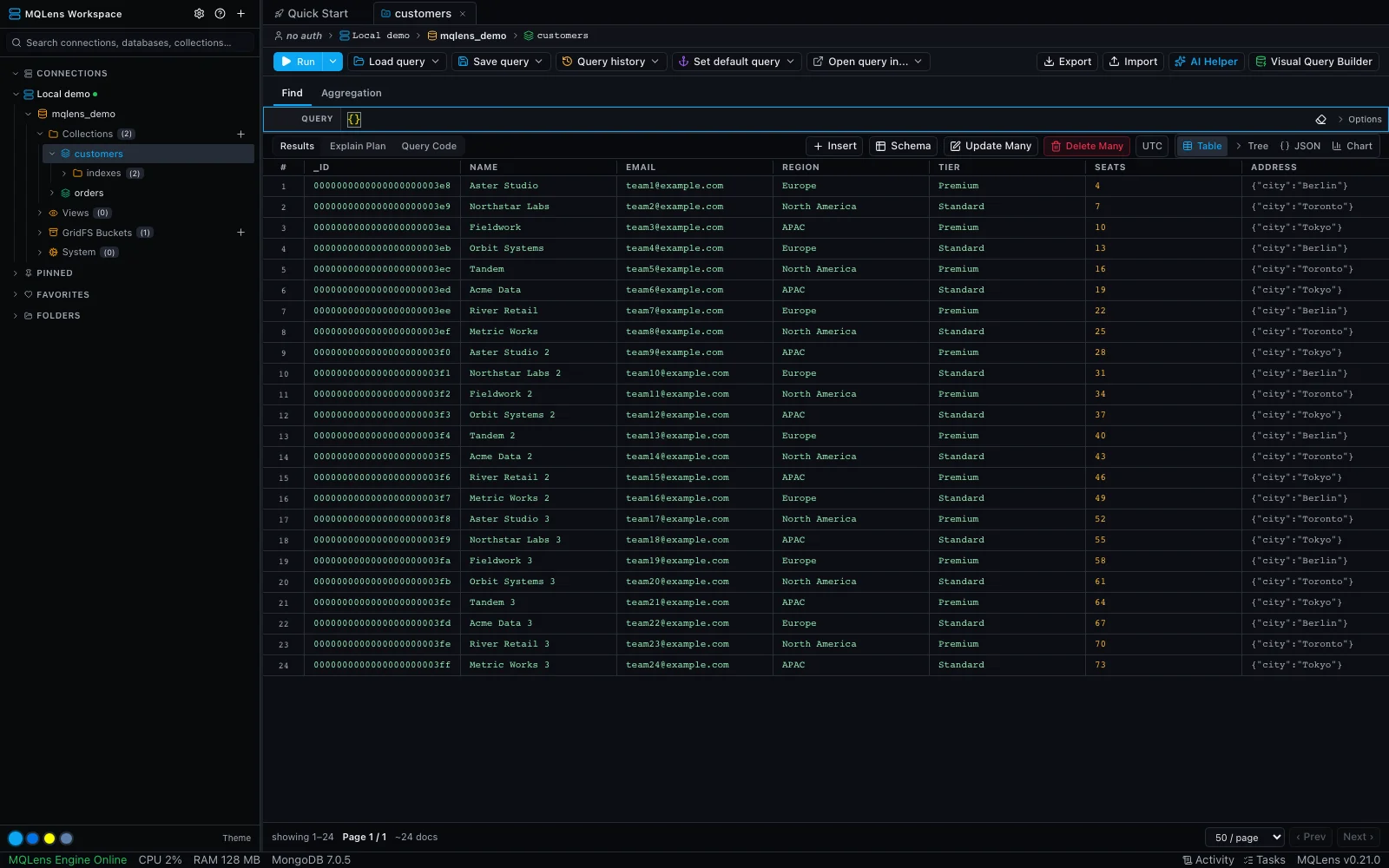Open the Run button dropdown arrow

pyautogui.click(x=332, y=62)
